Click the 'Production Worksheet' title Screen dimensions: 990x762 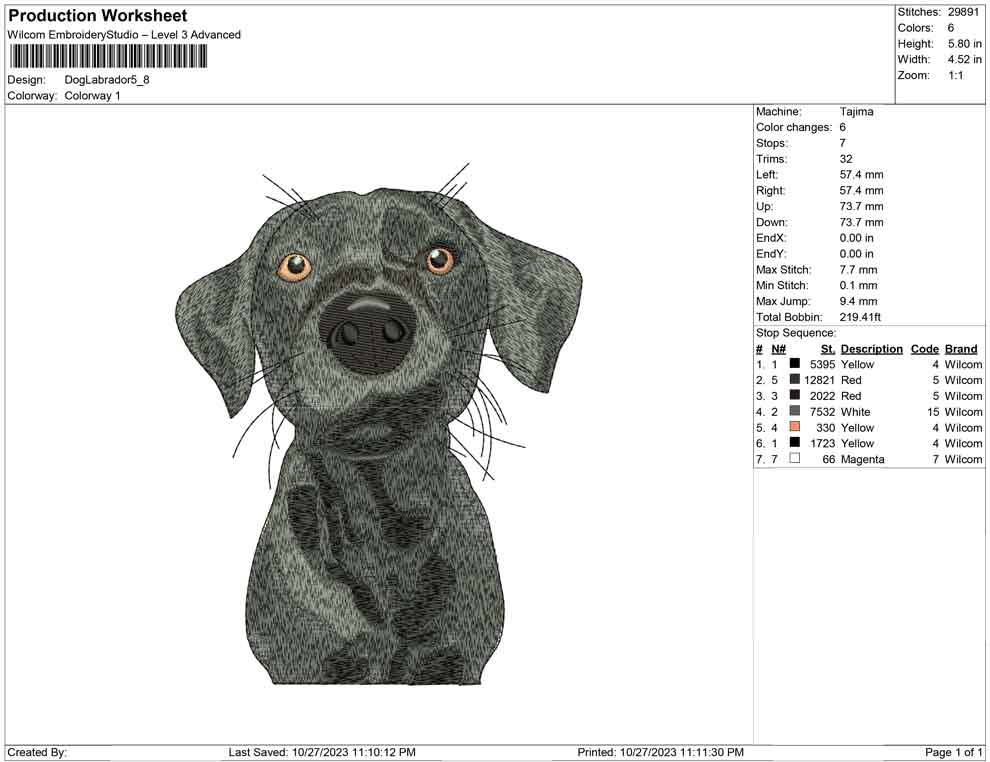click(98, 15)
